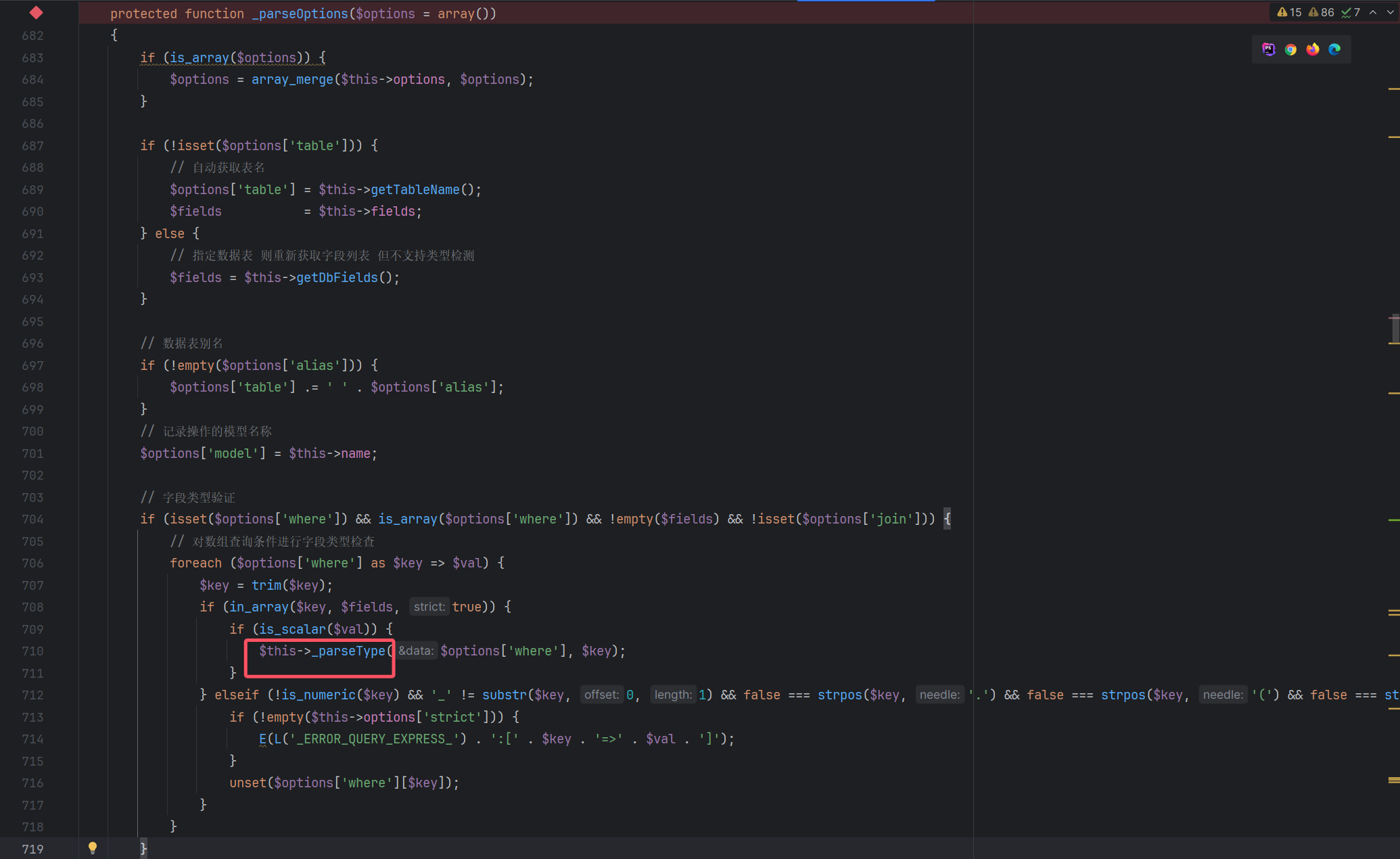Screen dimensions: 1400x859
Task: Click the substr function call
Action: (505, 695)
